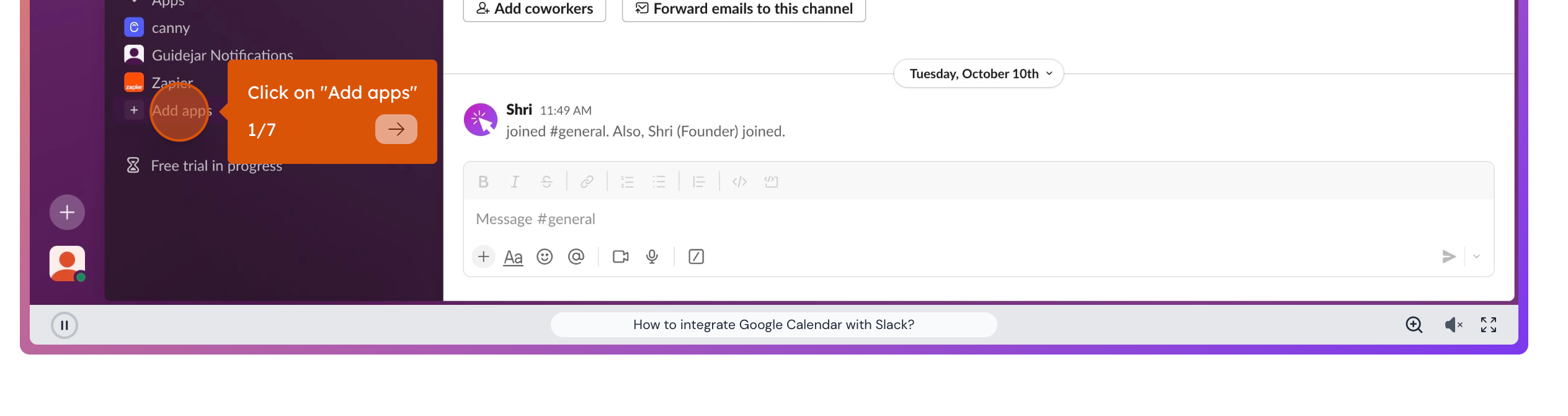Click Shri's name in the message
Viewport: 1568px width, 416px height.
[x=519, y=110]
